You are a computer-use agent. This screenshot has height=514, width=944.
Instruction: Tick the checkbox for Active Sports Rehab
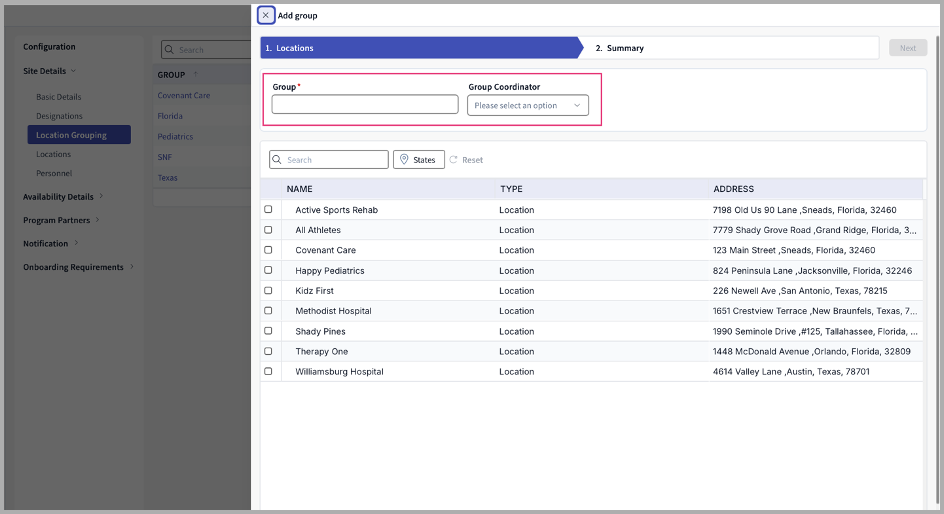(268, 210)
